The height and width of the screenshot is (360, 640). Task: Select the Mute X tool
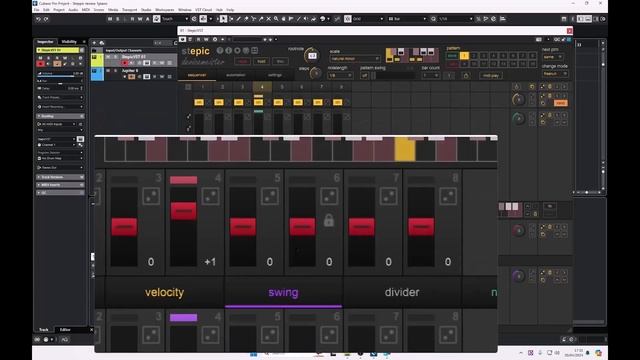[x=269, y=19]
